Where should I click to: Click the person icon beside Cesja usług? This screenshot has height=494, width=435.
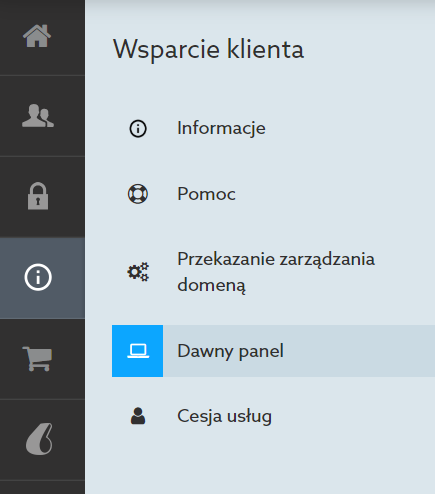click(x=138, y=416)
